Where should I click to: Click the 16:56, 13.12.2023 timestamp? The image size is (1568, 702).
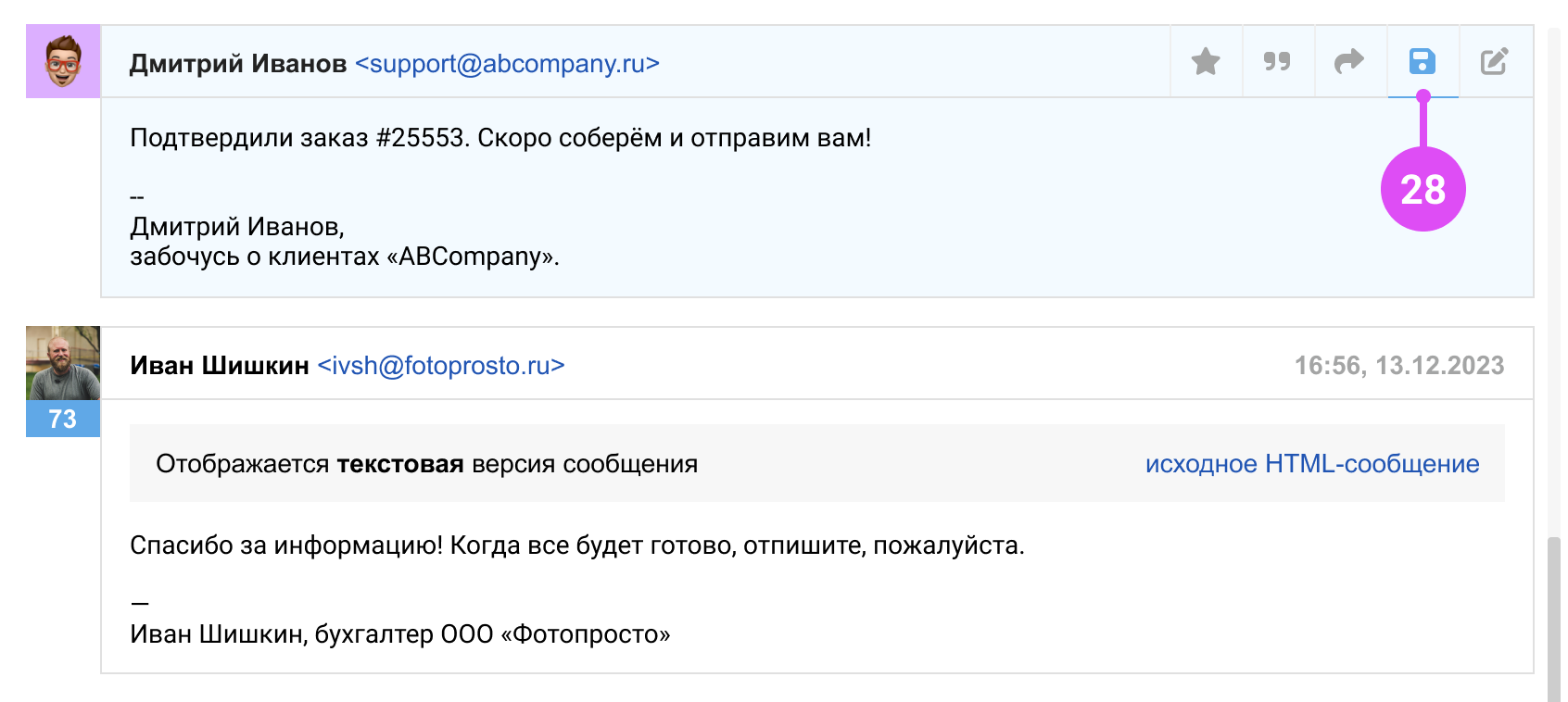click(x=1398, y=366)
